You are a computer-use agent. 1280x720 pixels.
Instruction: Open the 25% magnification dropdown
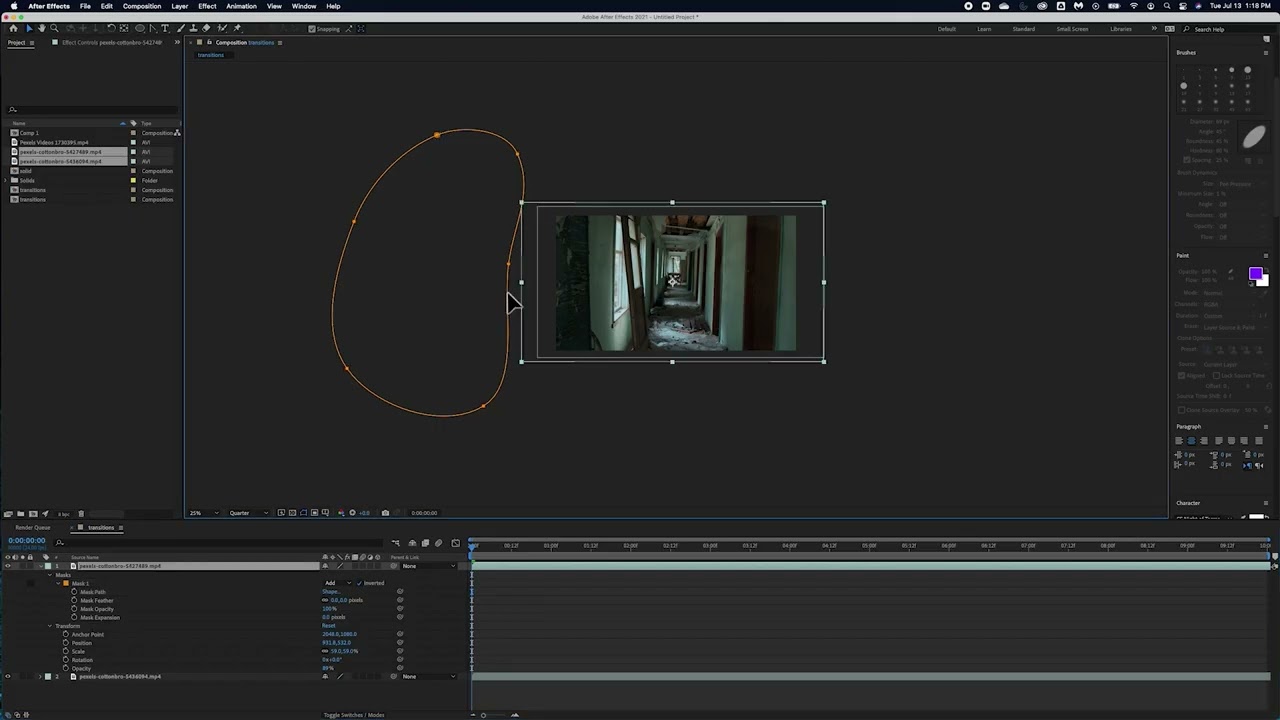pos(204,513)
